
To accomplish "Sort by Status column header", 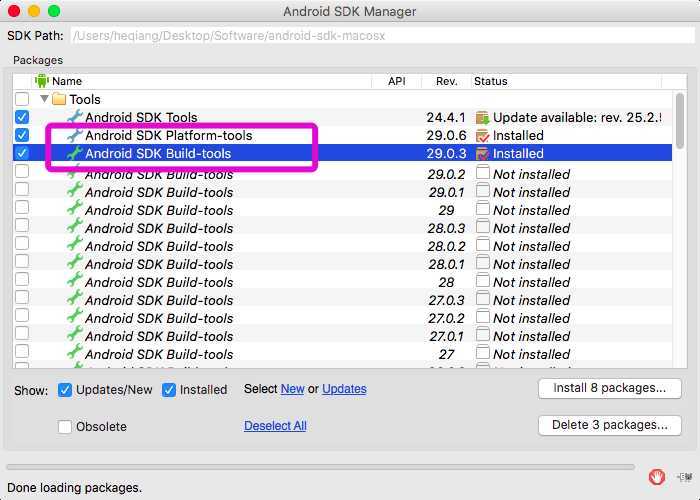I will (566, 81).
